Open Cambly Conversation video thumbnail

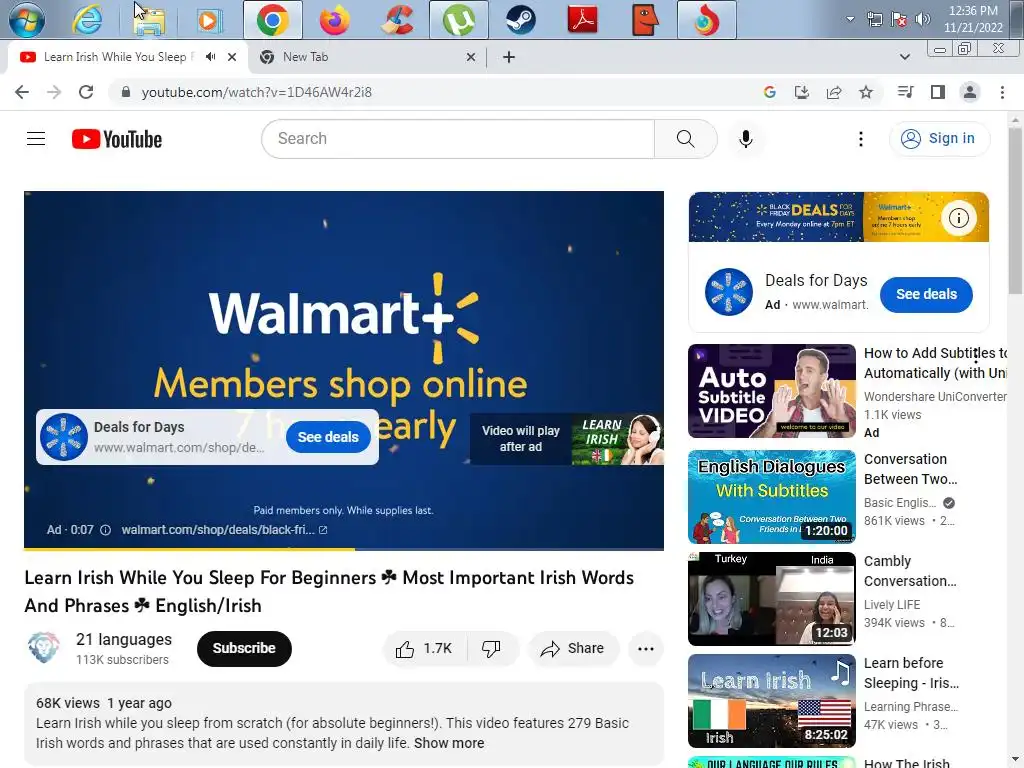771,599
